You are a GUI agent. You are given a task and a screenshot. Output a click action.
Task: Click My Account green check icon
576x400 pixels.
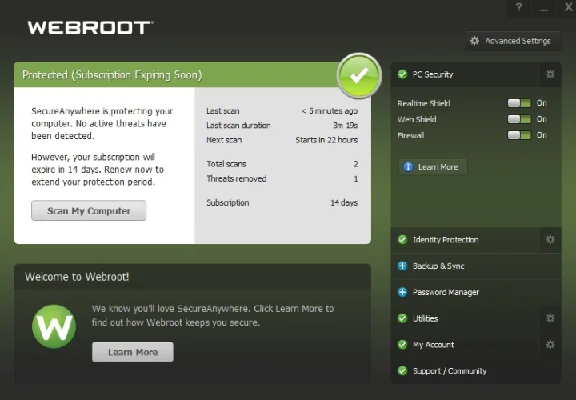coord(402,345)
